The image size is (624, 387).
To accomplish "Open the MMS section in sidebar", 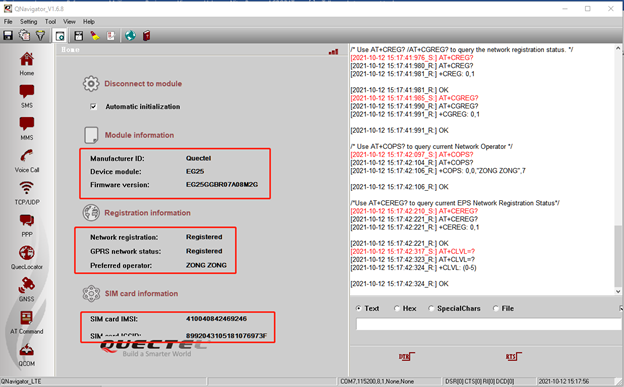I will [27, 128].
